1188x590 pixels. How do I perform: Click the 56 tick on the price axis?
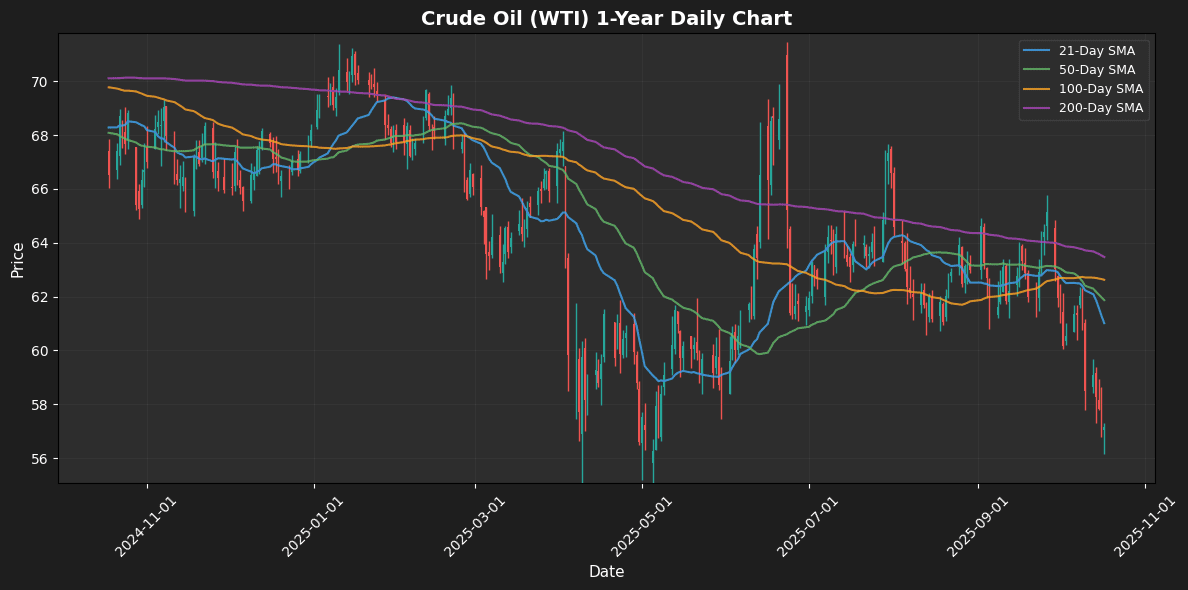tap(42, 459)
